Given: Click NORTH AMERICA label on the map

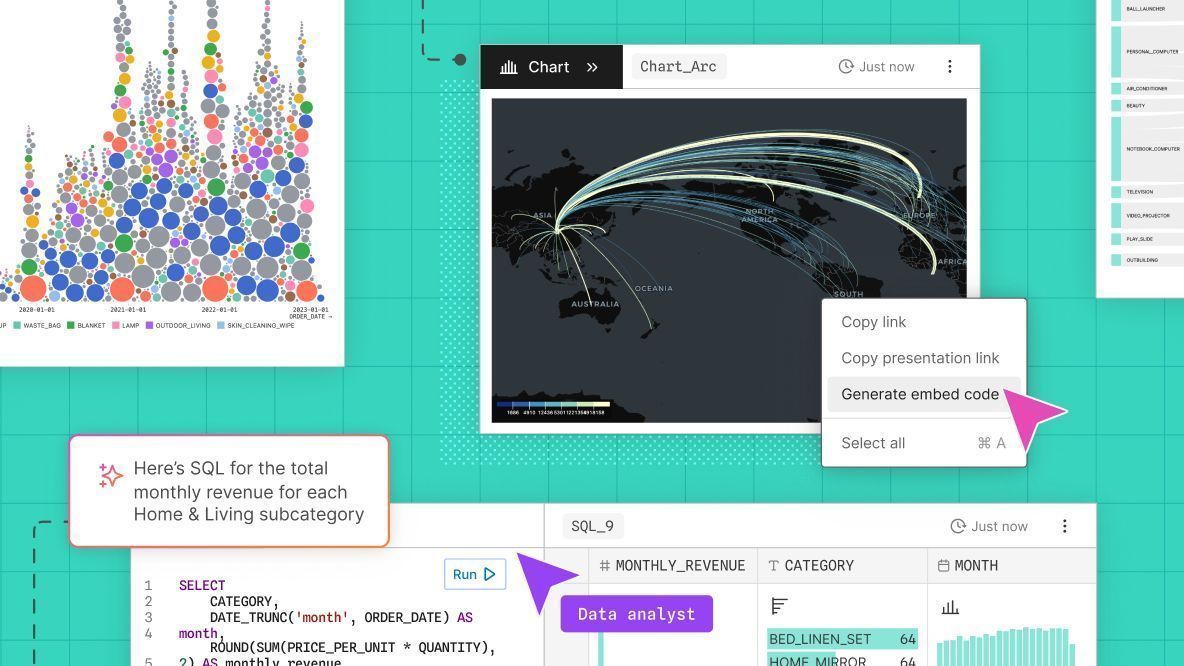Looking at the screenshot, I should pyautogui.click(x=759, y=215).
